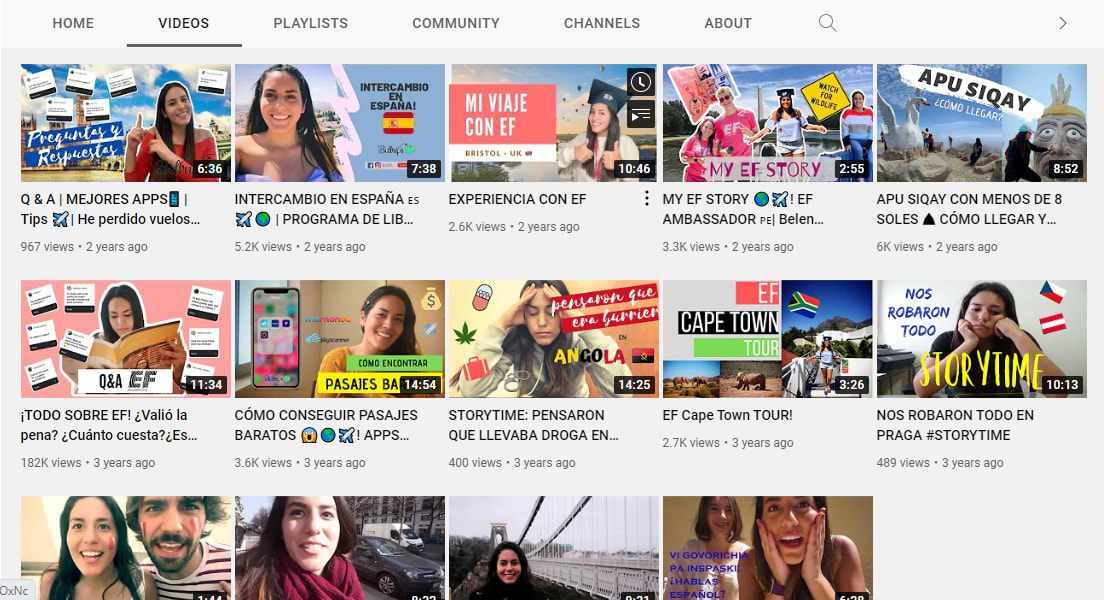Screen dimensions: 1104x600
Task: Open thumbnail with couple with face paint
Action: coord(126,548)
